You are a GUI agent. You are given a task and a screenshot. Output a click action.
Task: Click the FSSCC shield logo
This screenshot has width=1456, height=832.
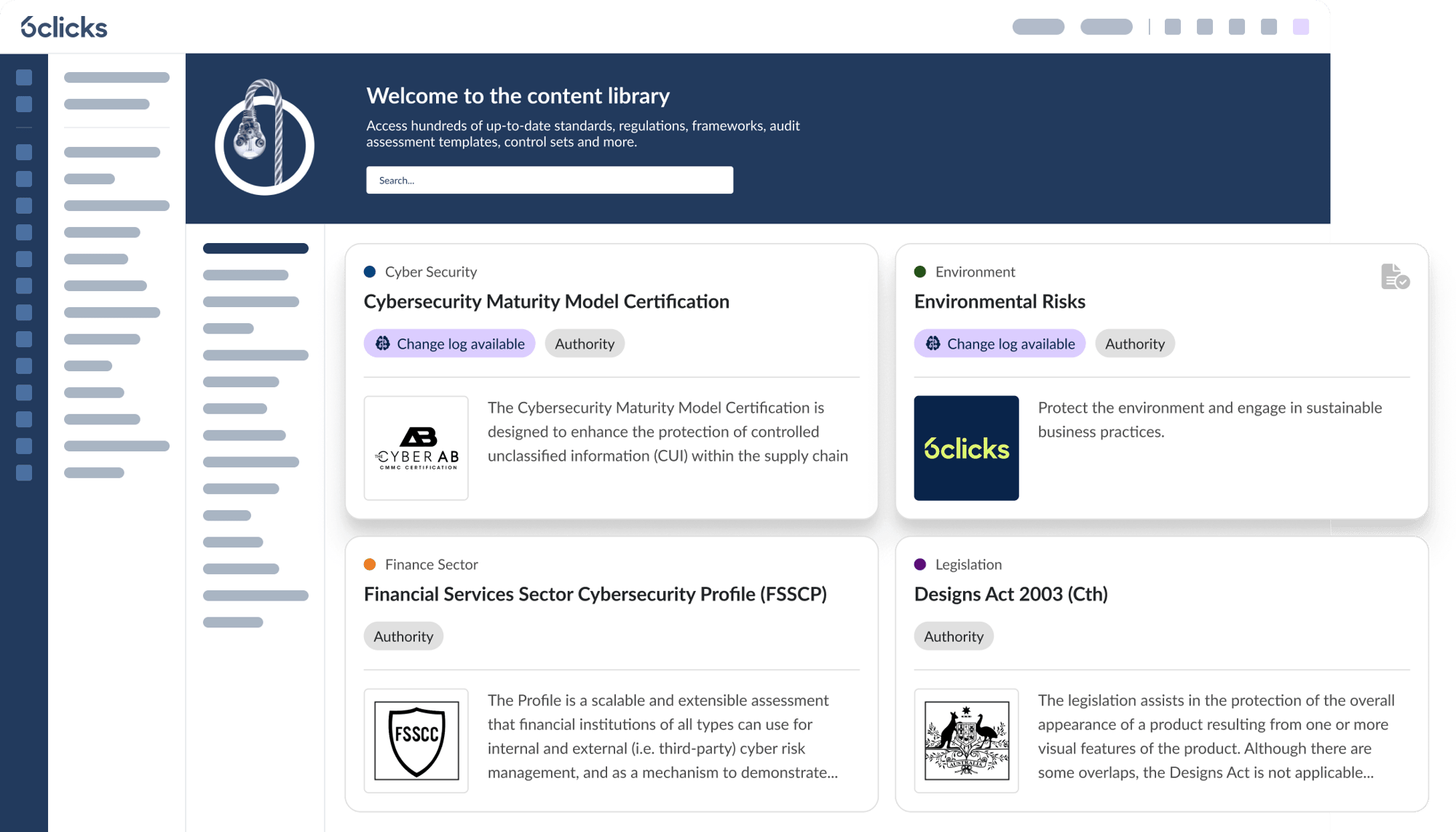click(x=416, y=740)
